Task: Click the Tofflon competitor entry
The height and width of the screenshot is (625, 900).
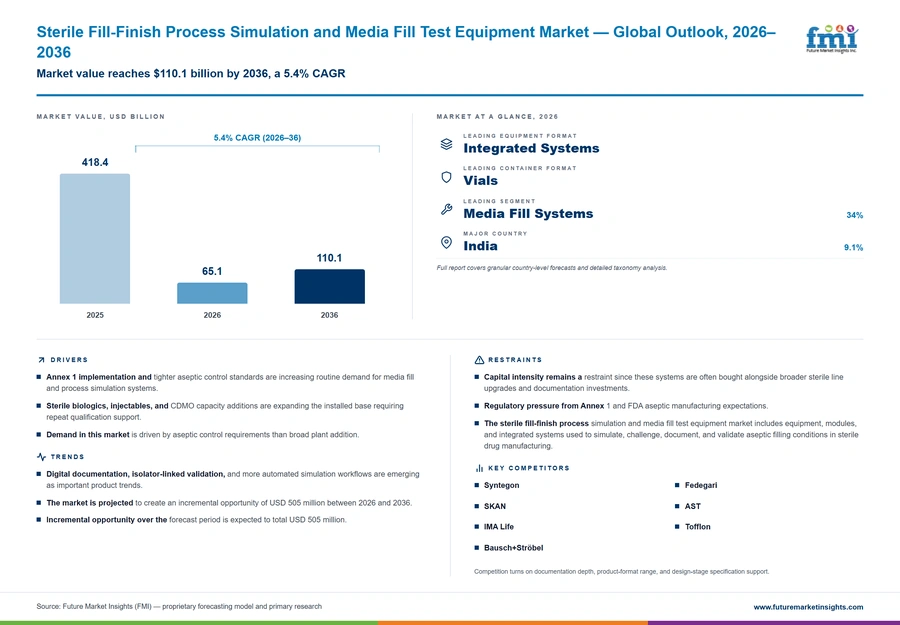Action: tap(697, 527)
